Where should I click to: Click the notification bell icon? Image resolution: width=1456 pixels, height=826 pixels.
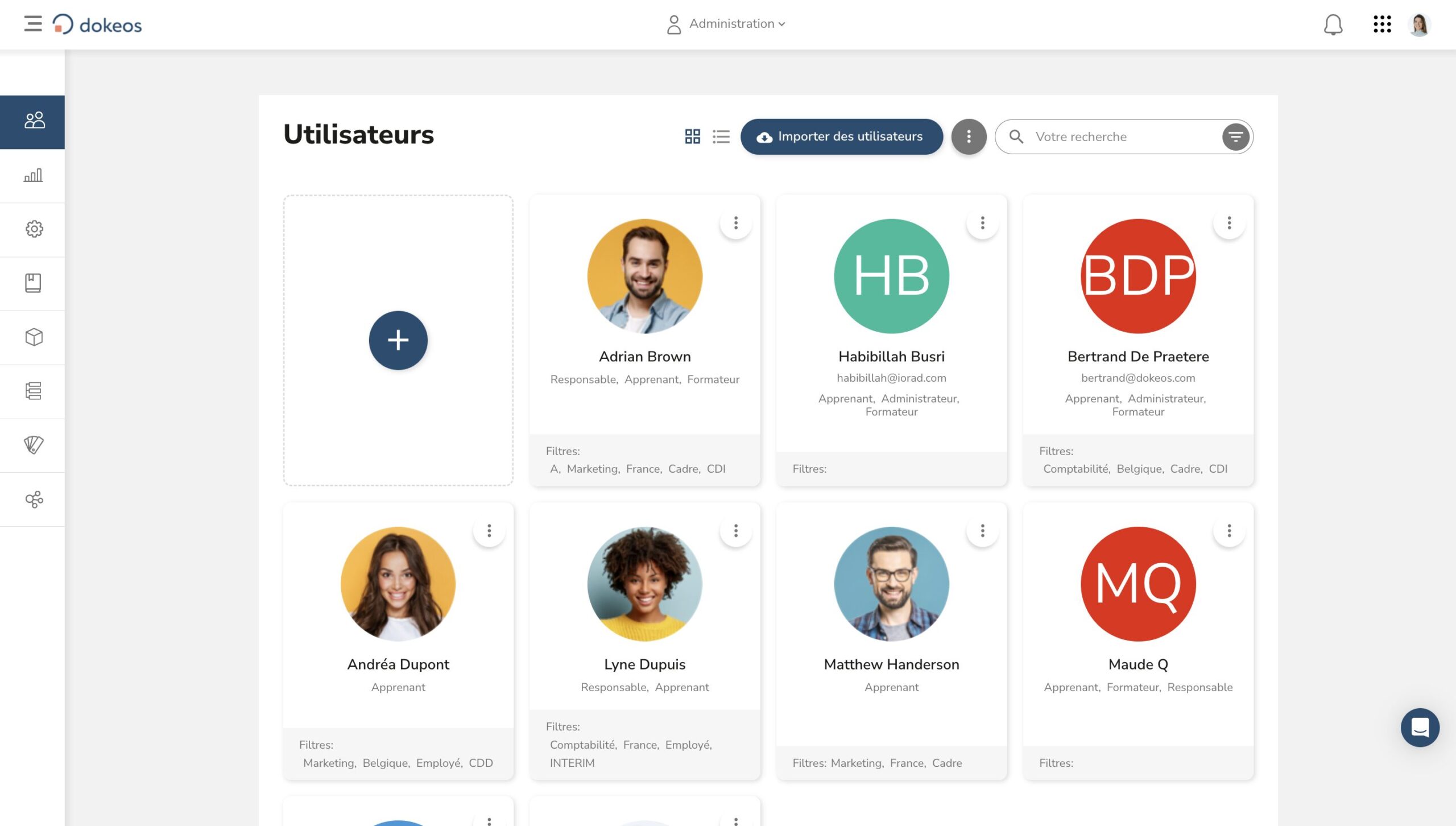pyautogui.click(x=1333, y=24)
